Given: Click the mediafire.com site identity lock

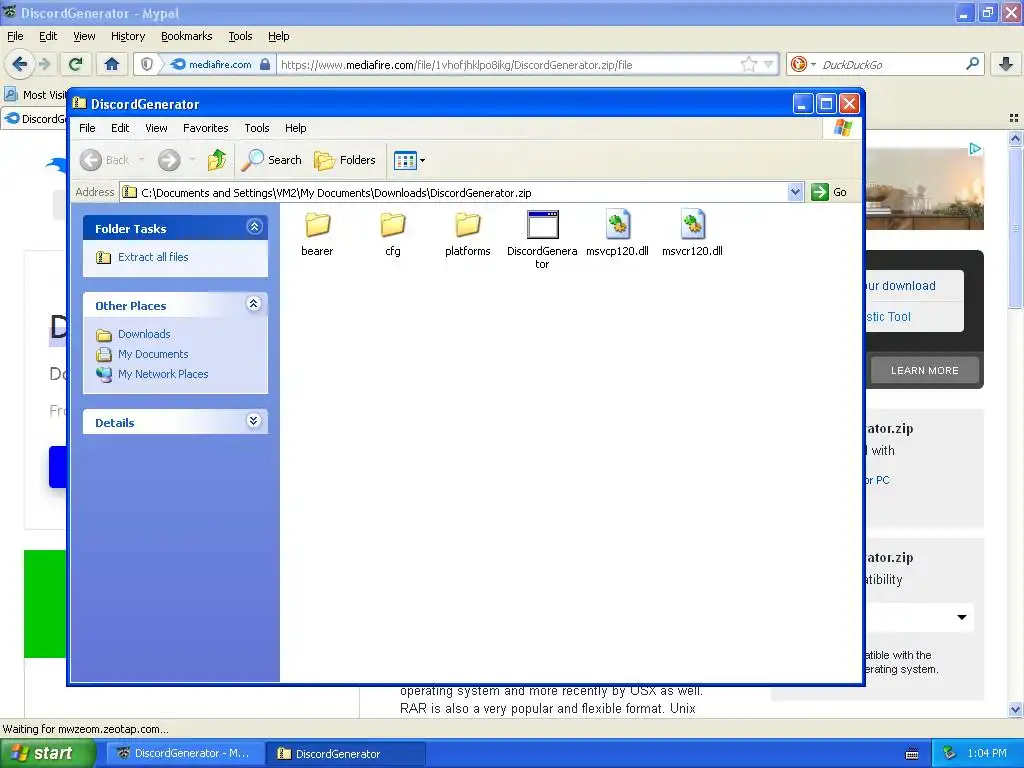Looking at the screenshot, I should [264, 64].
